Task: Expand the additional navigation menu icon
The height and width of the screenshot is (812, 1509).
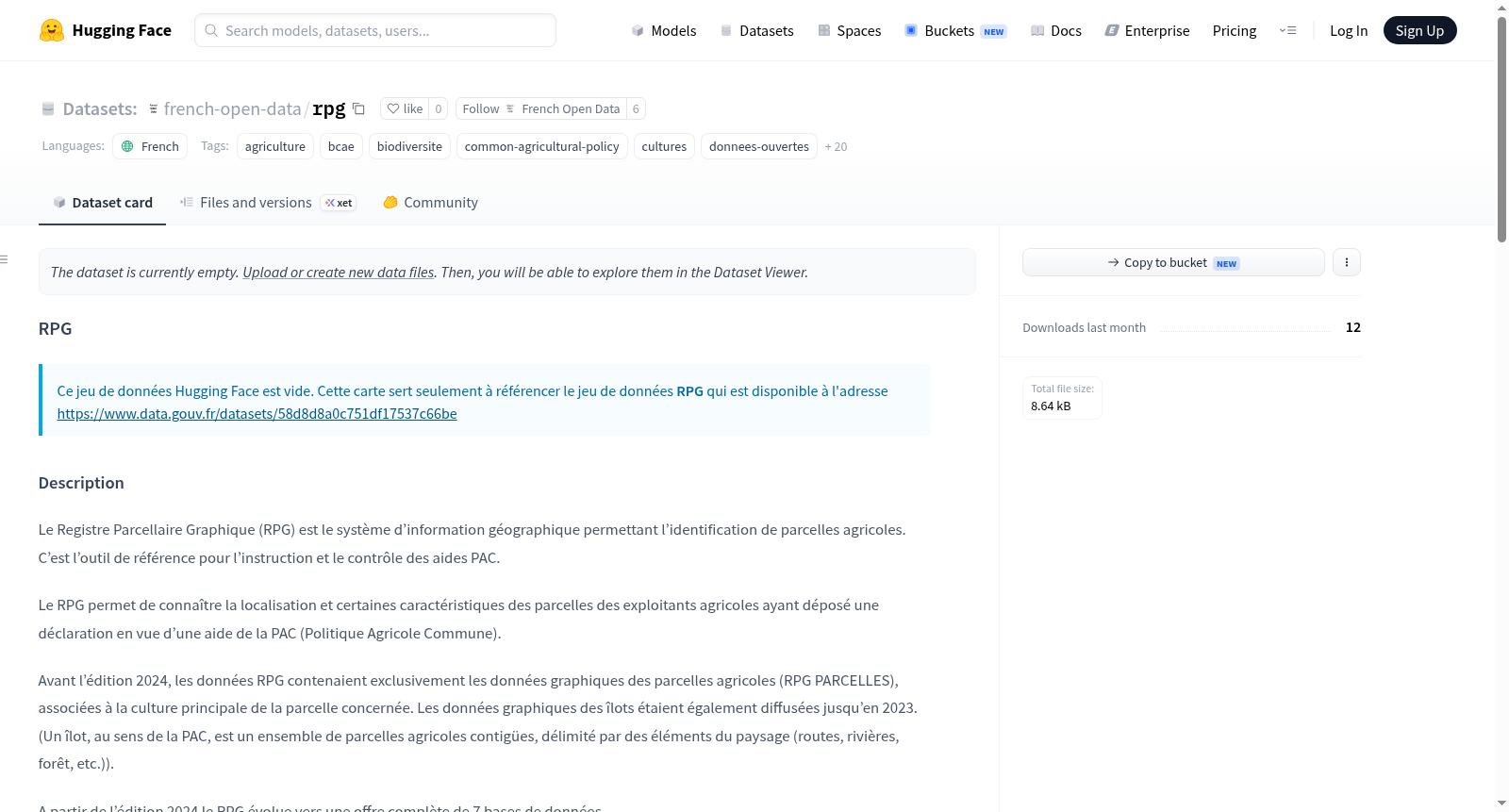Action: [1287, 30]
